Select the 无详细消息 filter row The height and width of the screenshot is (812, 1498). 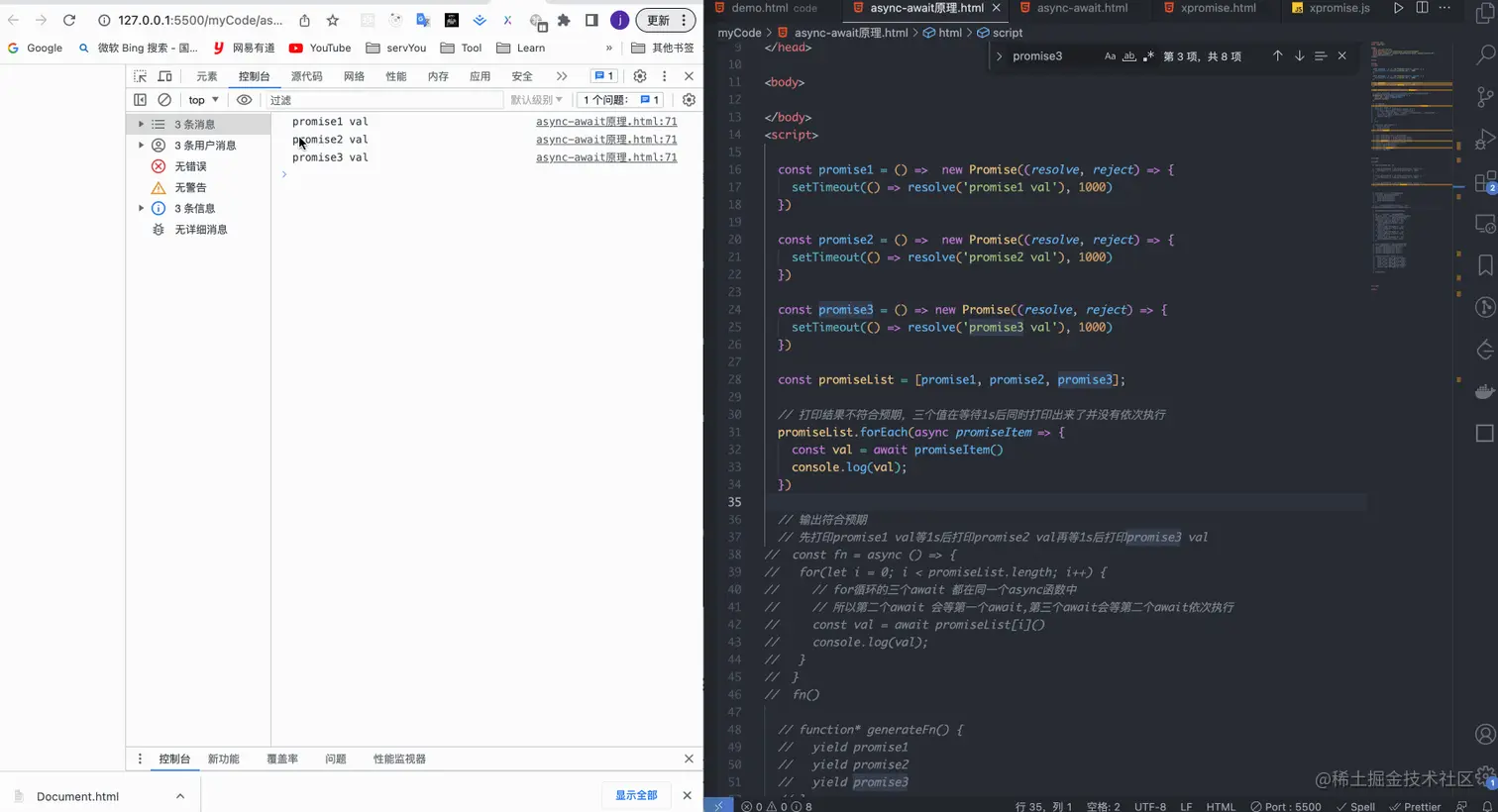pyautogui.click(x=198, y=229)
